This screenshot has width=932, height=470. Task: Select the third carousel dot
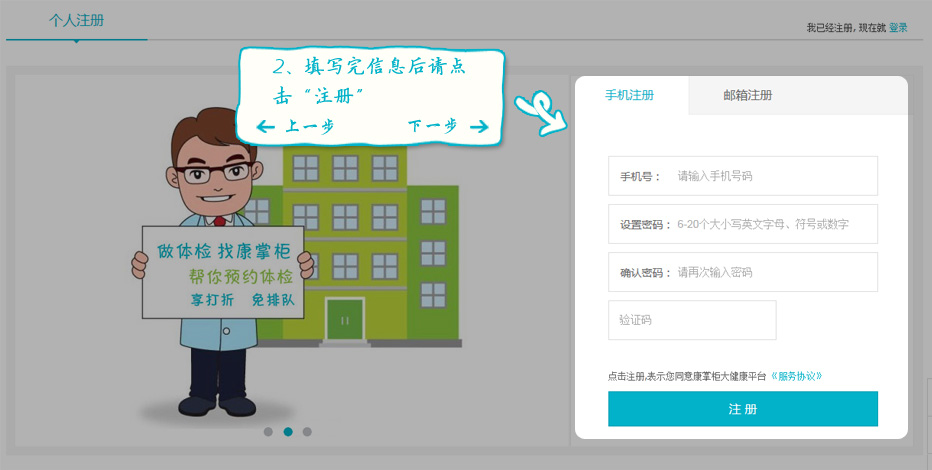[x=307, y=432]
